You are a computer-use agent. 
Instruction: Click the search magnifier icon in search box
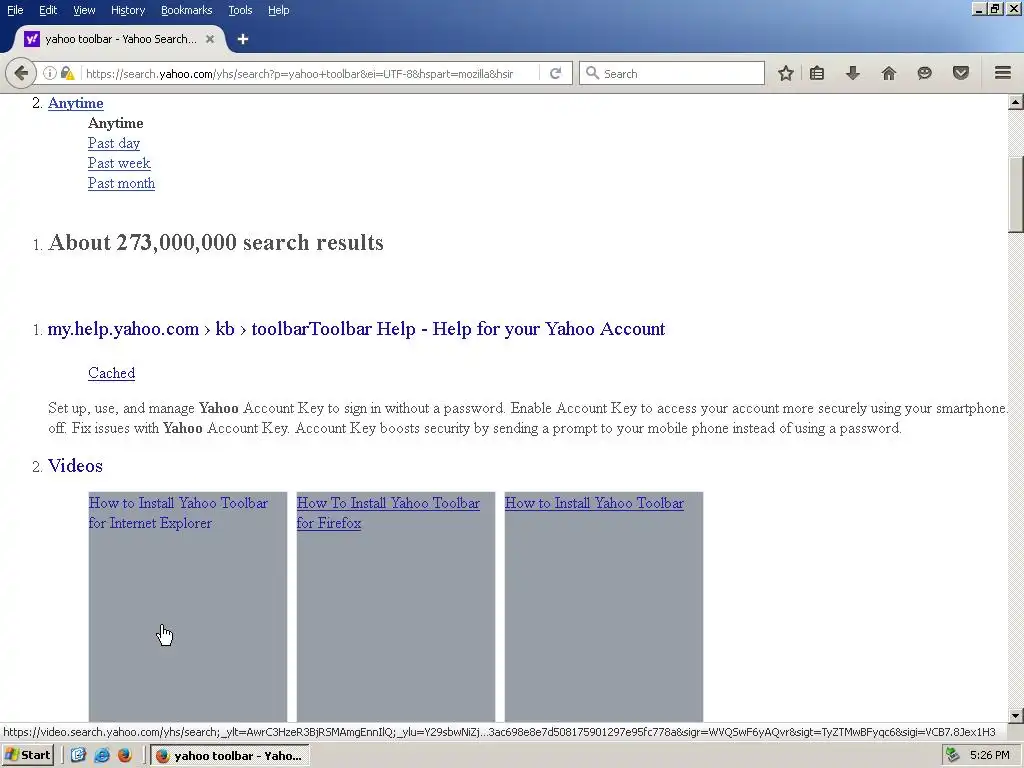(592, 73)
